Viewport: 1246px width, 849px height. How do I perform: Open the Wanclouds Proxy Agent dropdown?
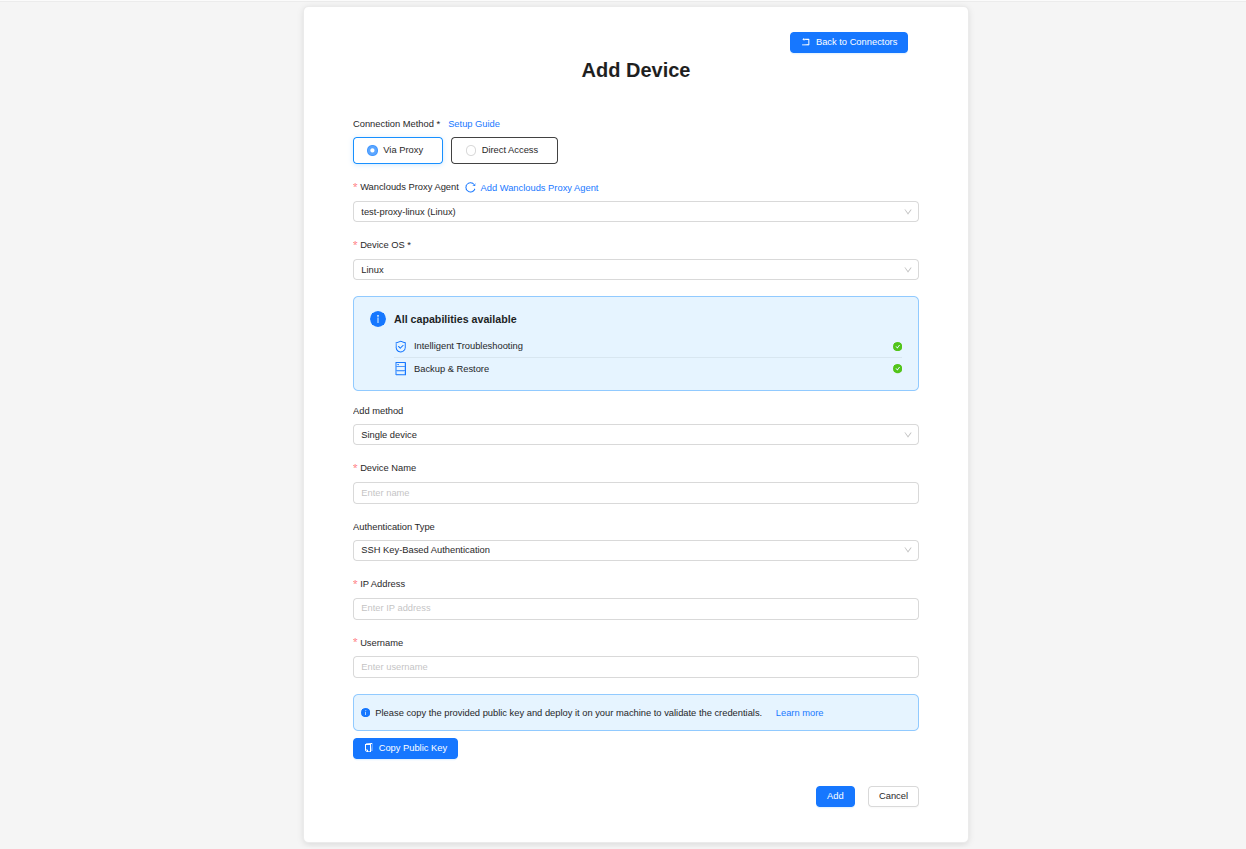(636, 212)
